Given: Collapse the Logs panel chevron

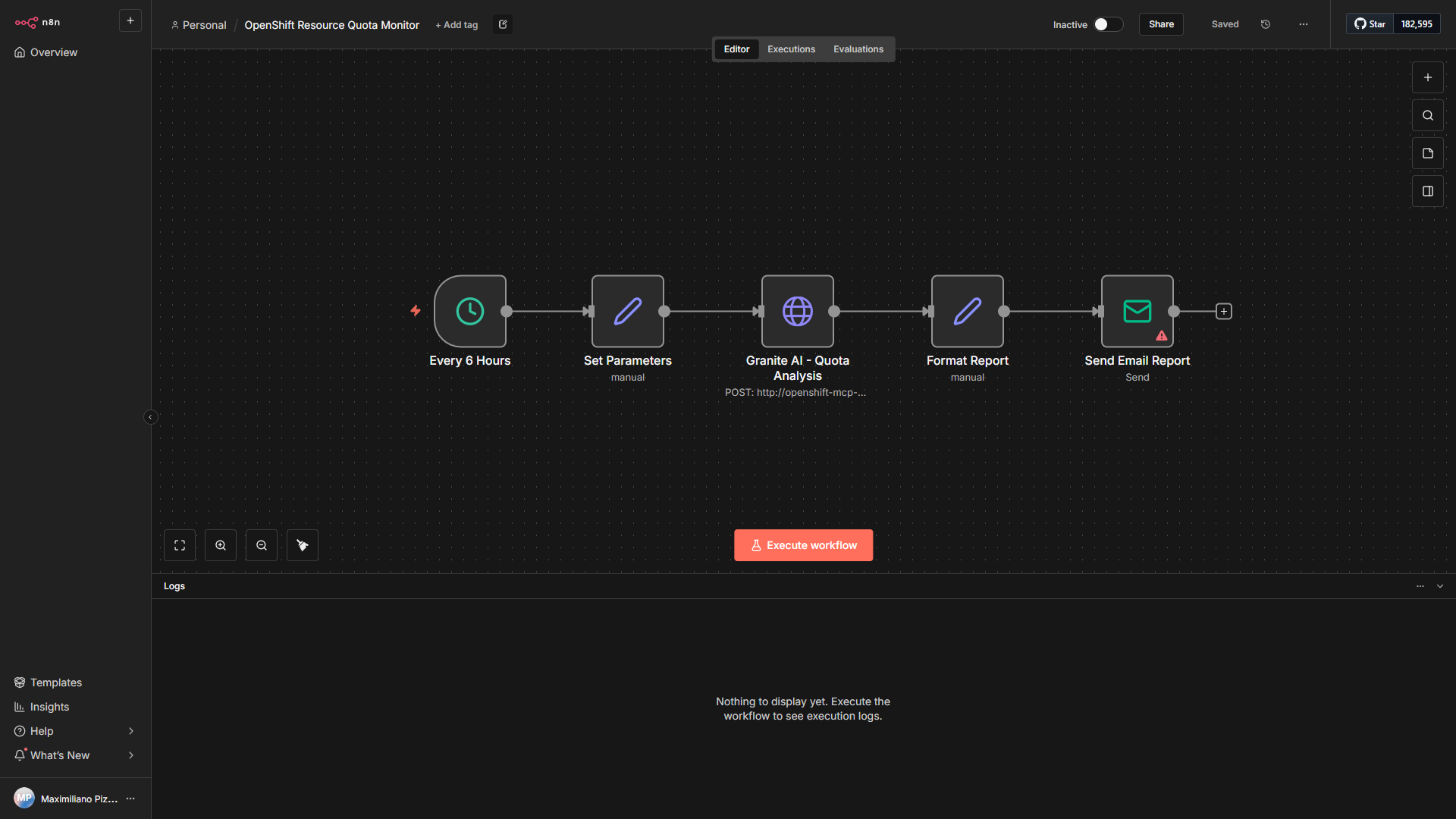Looking at the screenshot, I should click(x=1440, y=585).
